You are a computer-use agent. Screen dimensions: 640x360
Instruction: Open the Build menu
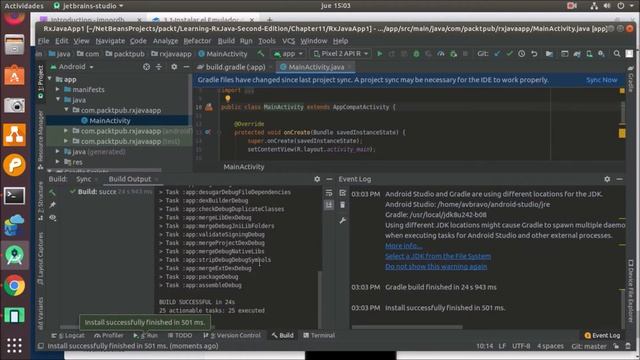pos(226,41)
